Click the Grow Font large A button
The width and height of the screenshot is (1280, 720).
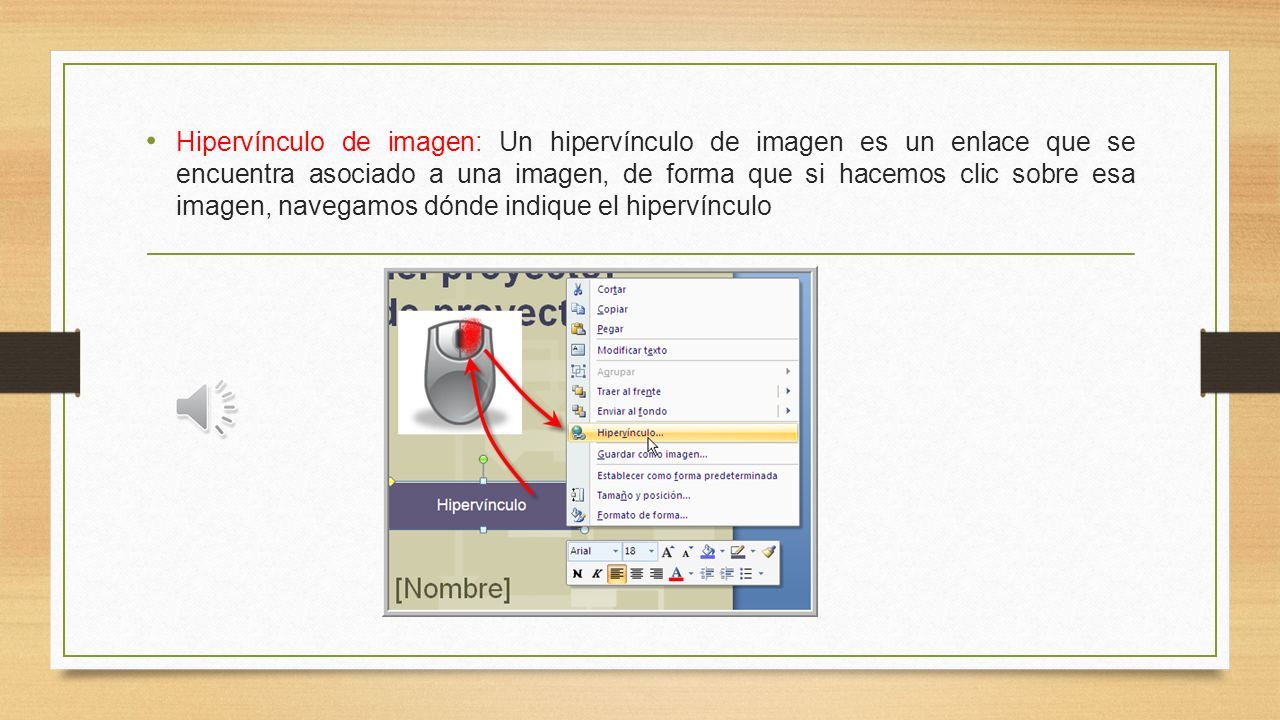coord(668,551)
